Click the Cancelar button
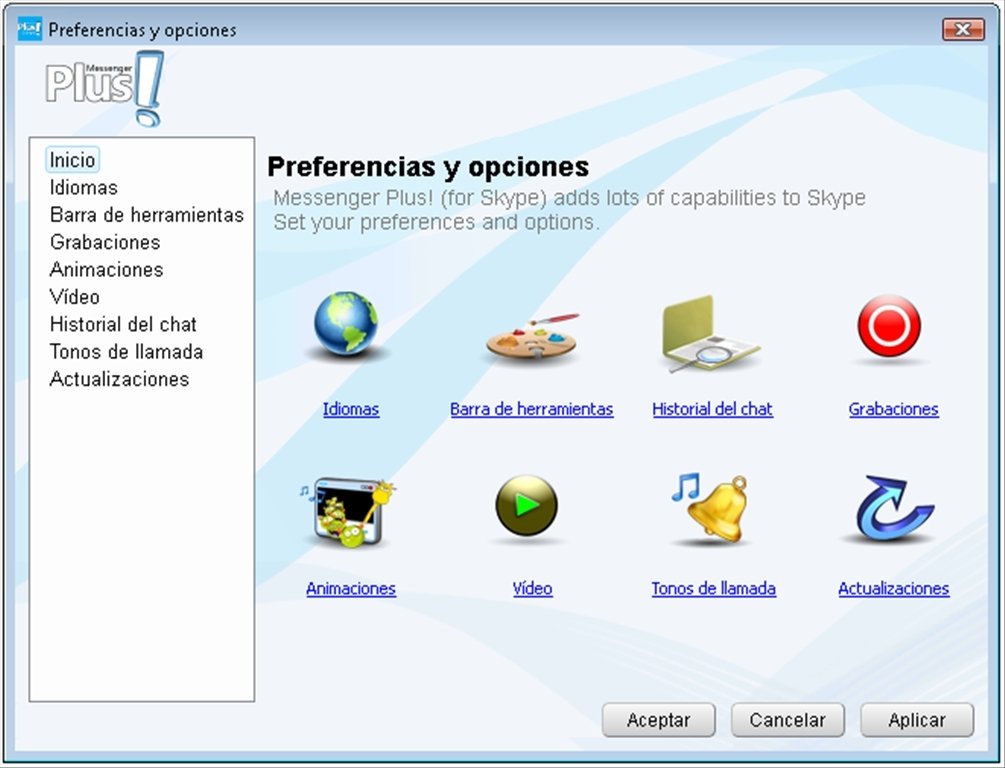The width and height of the screenshot is (1005, 768). 788,720
